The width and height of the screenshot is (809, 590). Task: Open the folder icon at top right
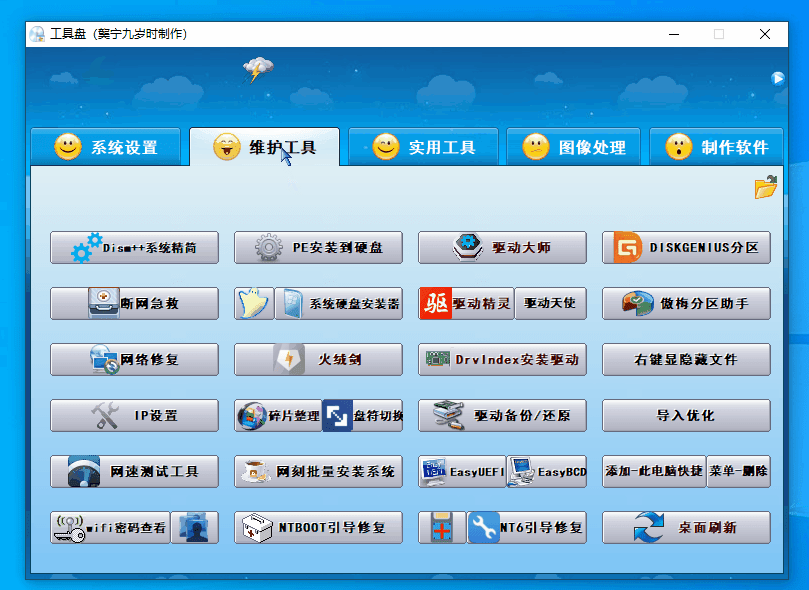click(x=765, y=187)
